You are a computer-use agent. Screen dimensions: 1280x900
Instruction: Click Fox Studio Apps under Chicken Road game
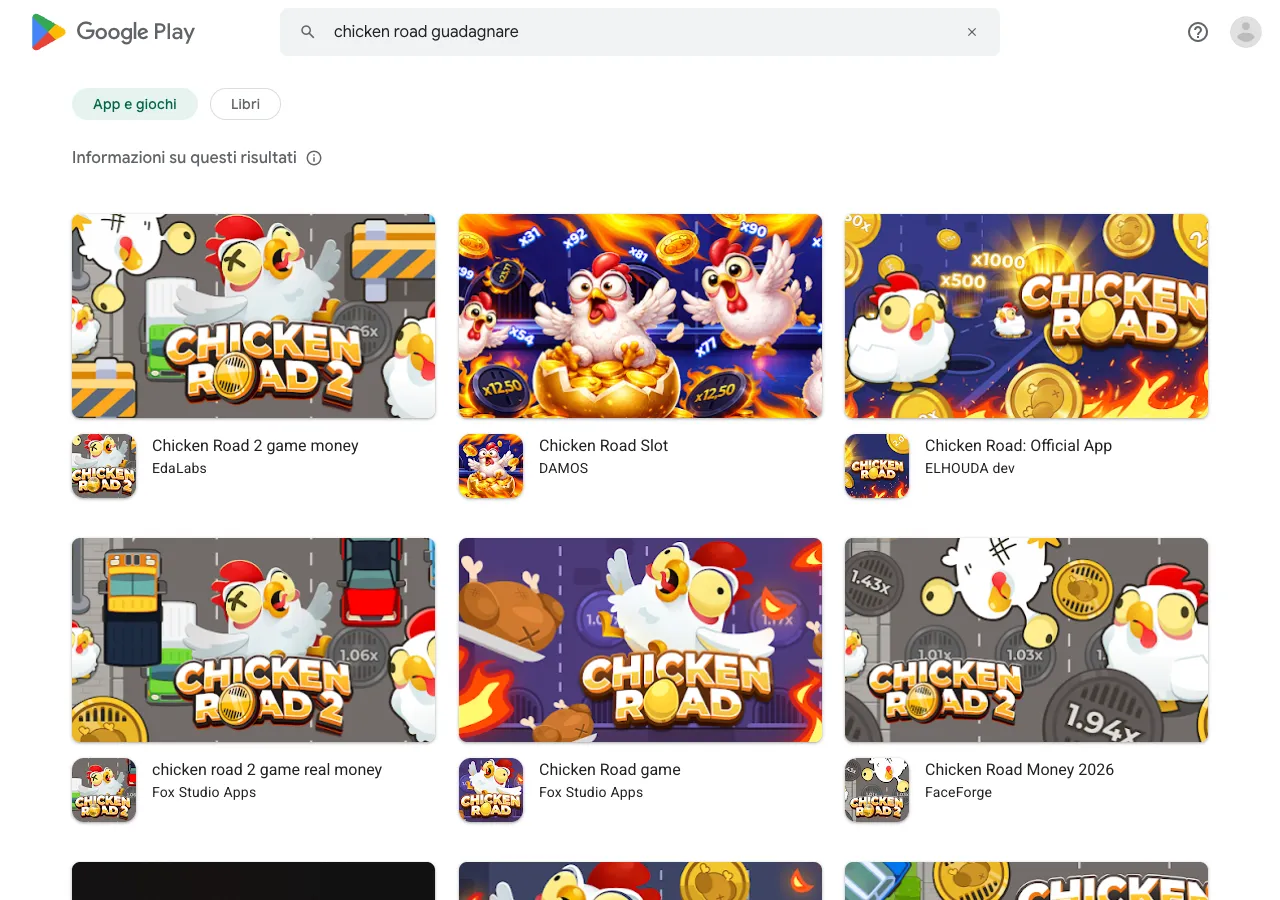pyautogui.click(x=591, y=792)
